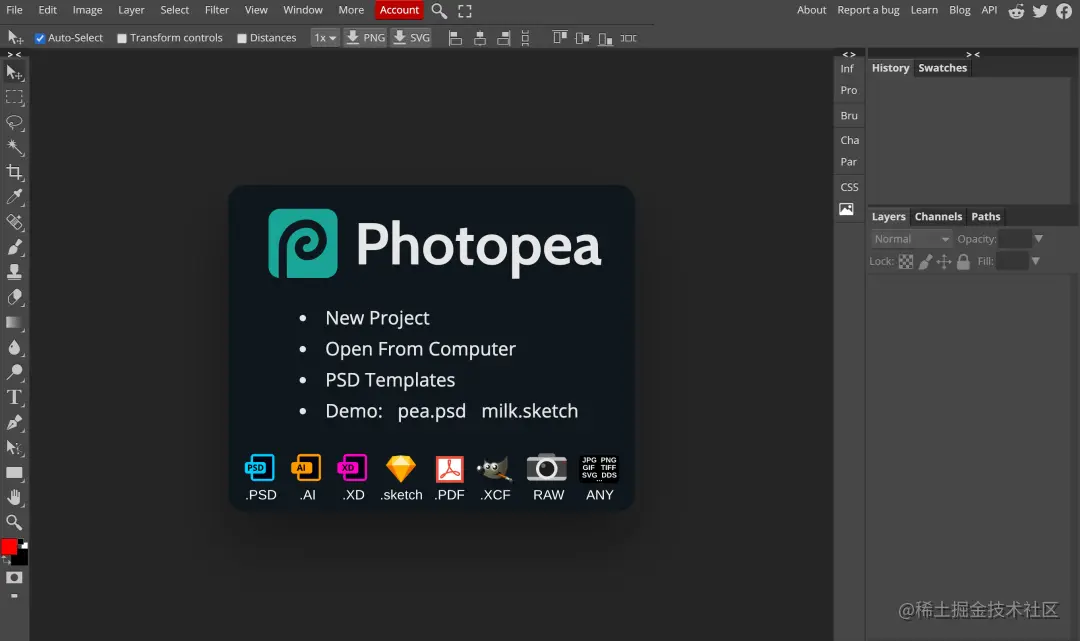Collapse the left toolbar with arrows
Image resolution: width=1080 pixels, height=641 pixels.
pyautogui.click(x=14, y=54)
